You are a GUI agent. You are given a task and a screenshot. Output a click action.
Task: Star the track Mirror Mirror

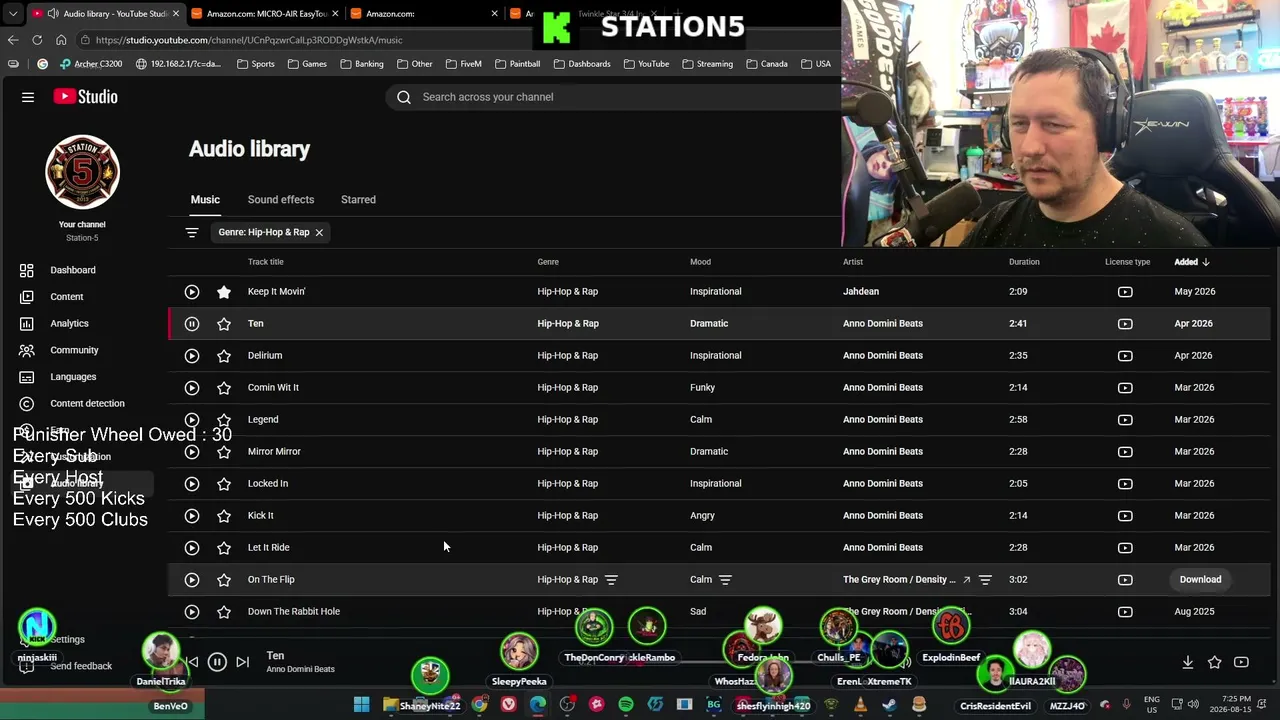pyautogui.click(x=224, y=452)
